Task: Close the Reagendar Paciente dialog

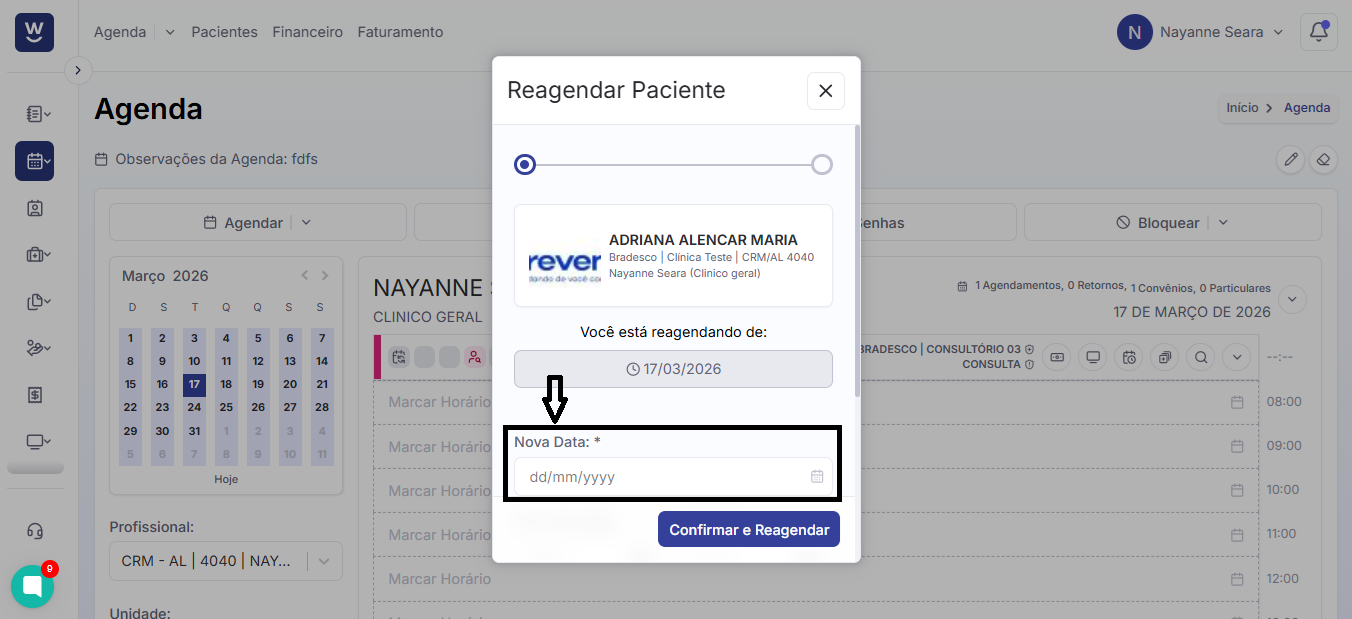Action: 825,91
